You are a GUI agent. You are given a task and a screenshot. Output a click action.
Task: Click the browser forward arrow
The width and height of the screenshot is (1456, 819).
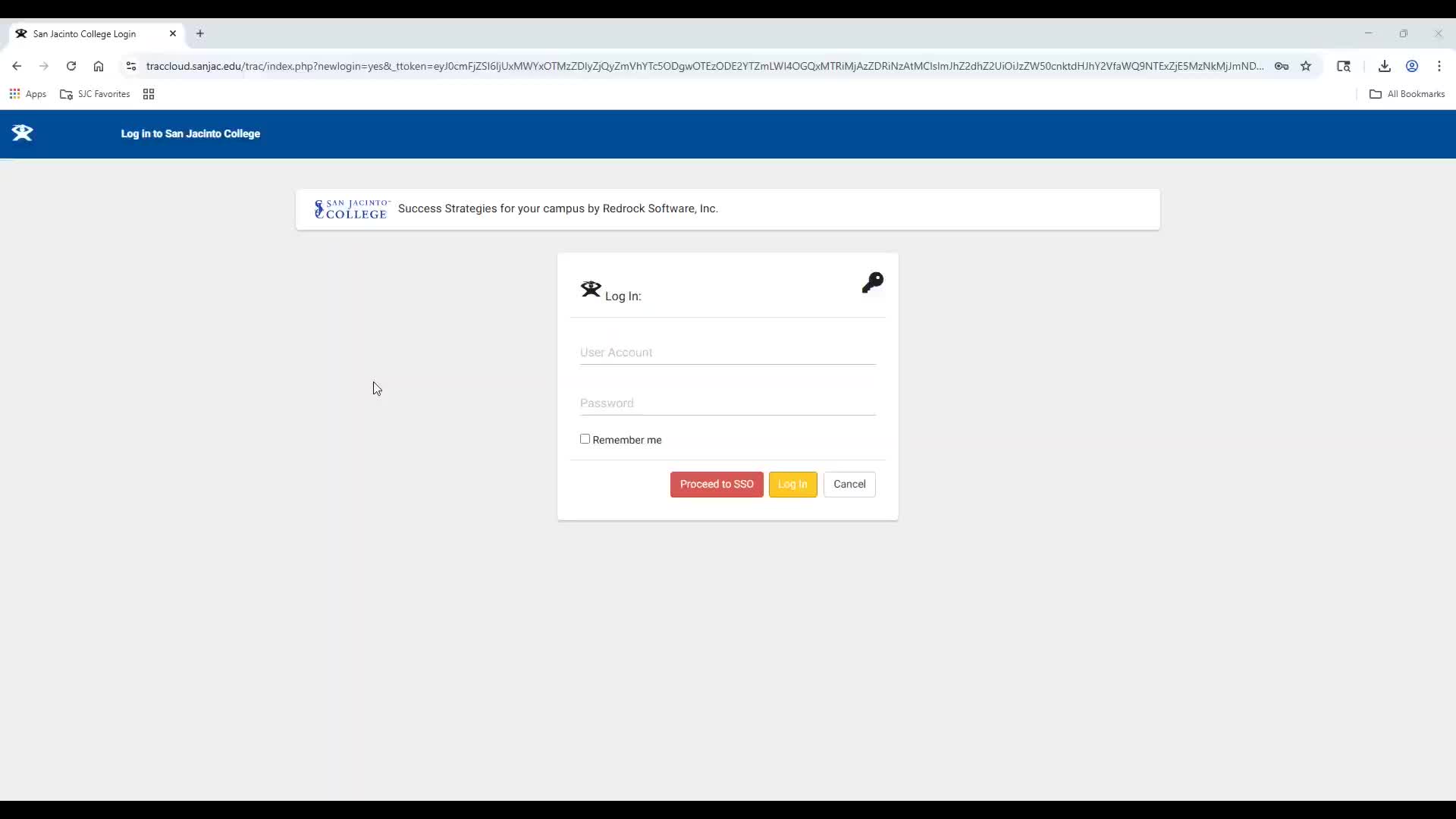[44, 66]
